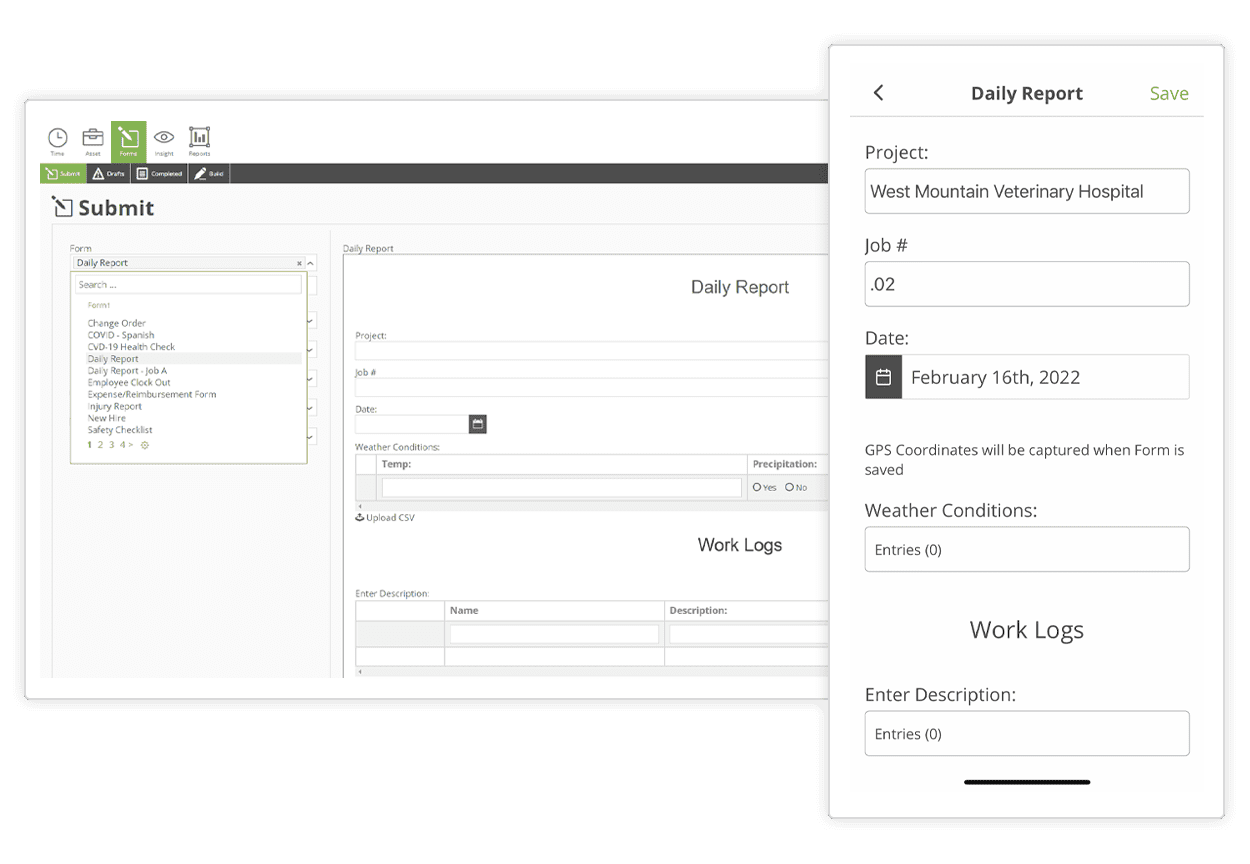Tap Save in the mobile Daily Report

coord(1168,93)
